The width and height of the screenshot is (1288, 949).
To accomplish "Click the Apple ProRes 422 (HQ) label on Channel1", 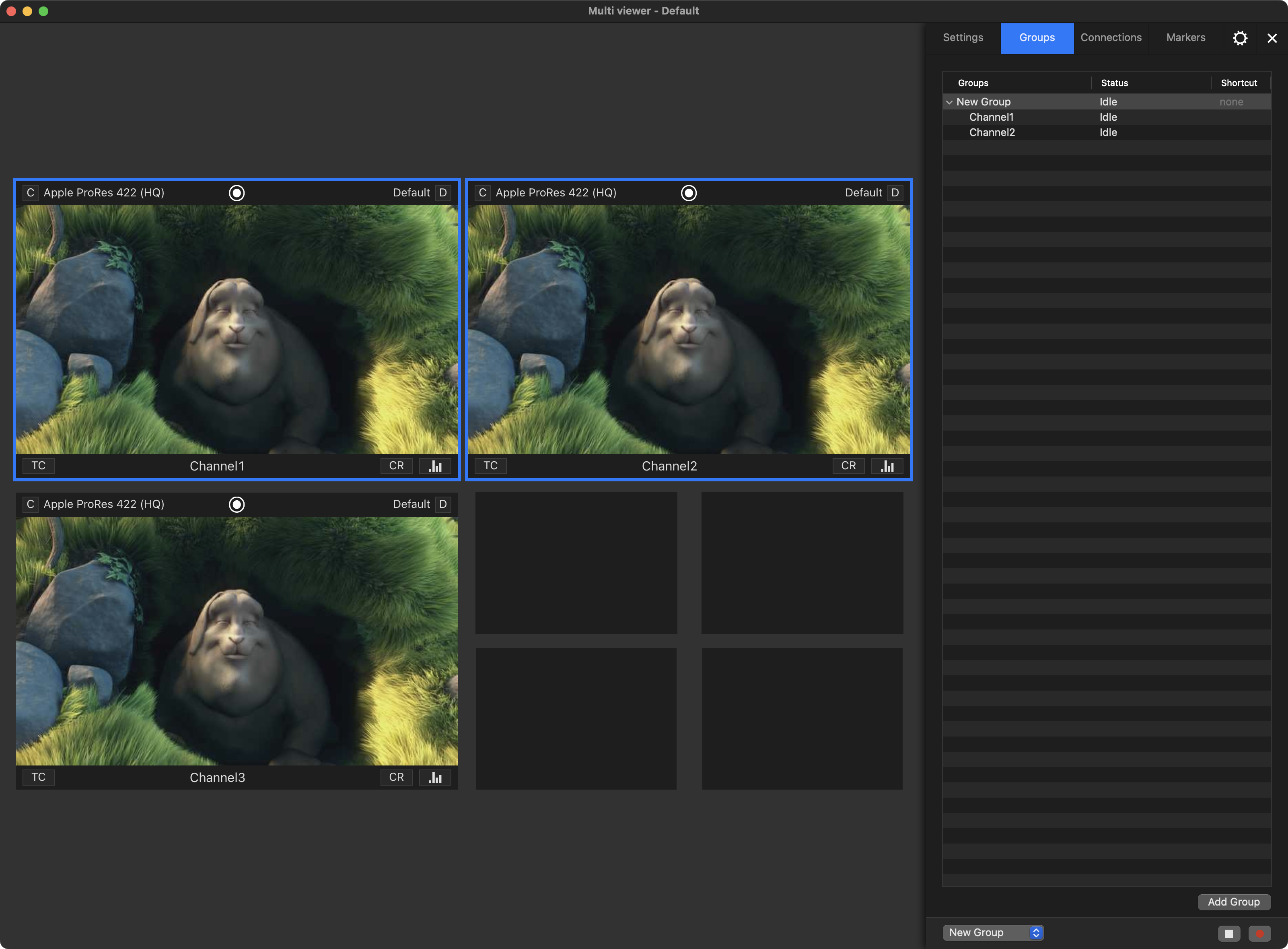I will pyautogui.click(x=104, y=193).
